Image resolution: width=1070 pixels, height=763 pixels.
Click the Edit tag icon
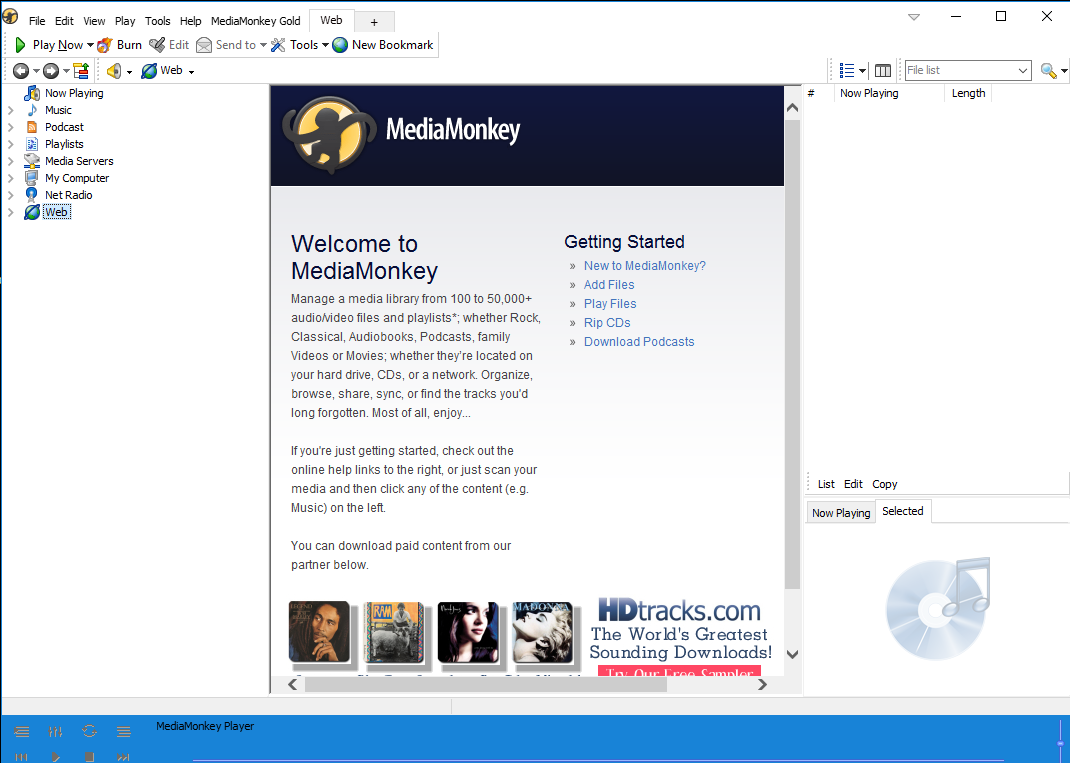[157, 45]
